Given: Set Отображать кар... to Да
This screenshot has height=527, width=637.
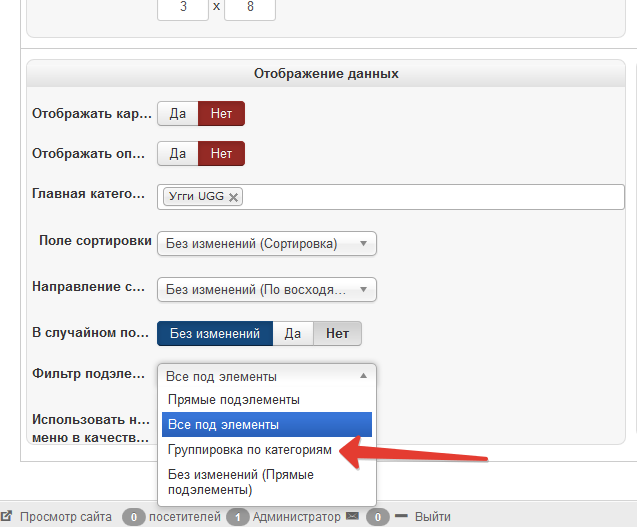Looking at the screenshot, I should tap(178, 113).
